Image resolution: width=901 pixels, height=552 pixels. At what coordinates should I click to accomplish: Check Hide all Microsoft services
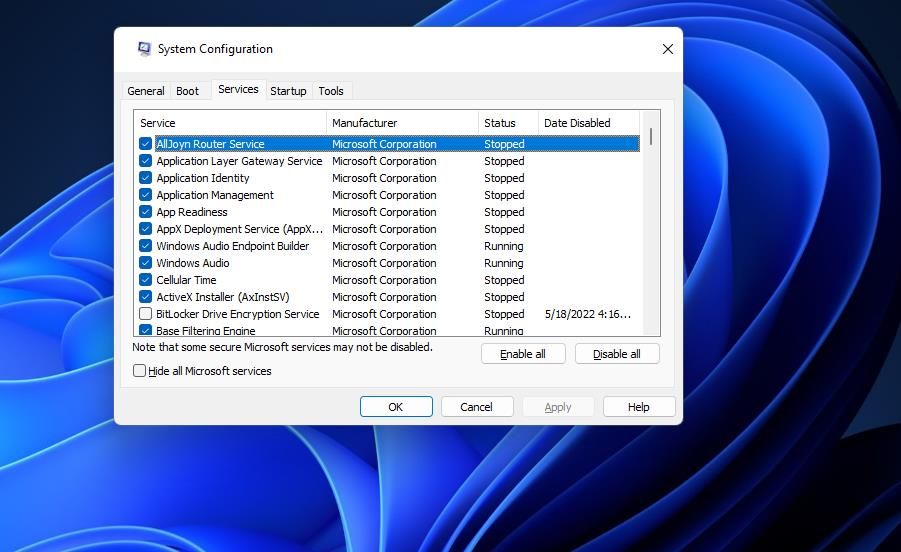139,370
